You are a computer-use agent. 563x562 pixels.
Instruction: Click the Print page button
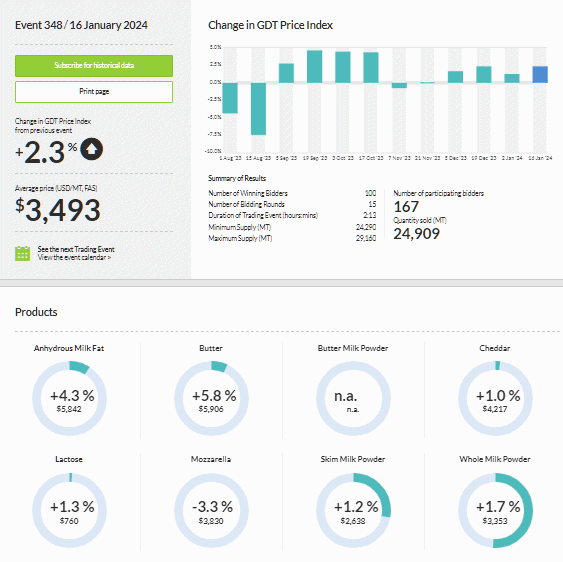pos(94,92)
